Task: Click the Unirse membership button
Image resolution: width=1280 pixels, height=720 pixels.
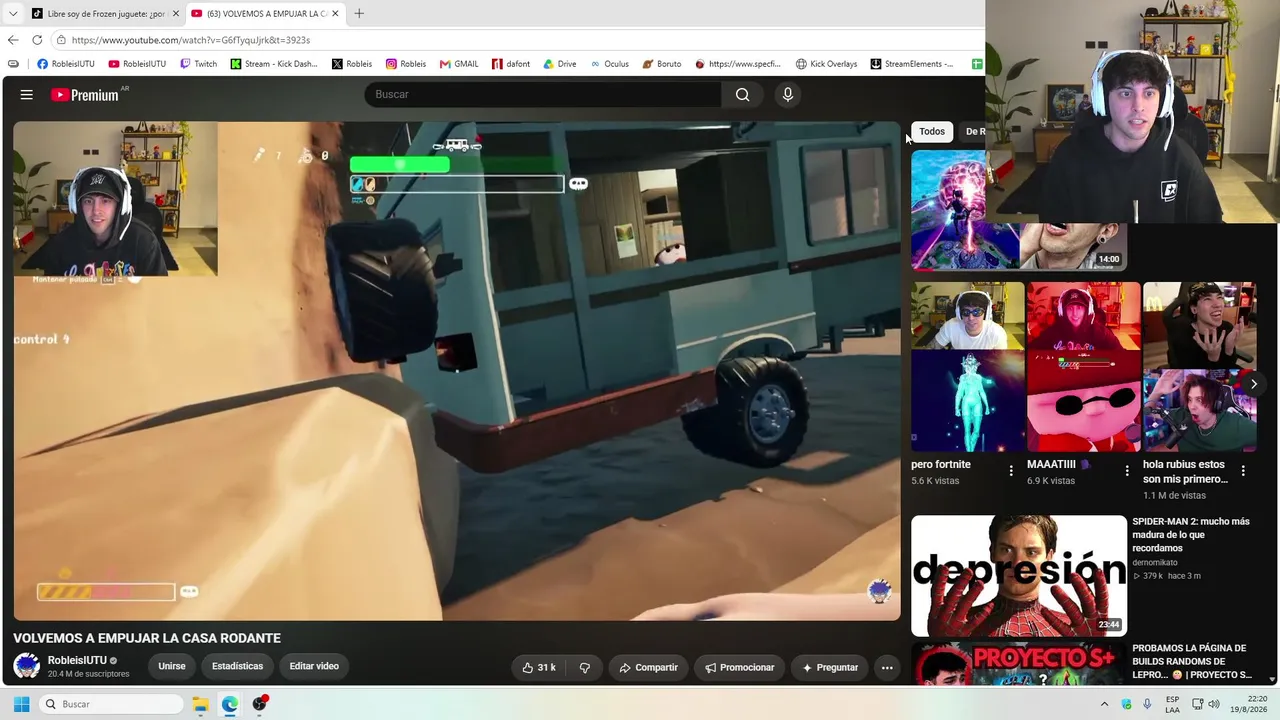Action: click(x=172, y=666)
